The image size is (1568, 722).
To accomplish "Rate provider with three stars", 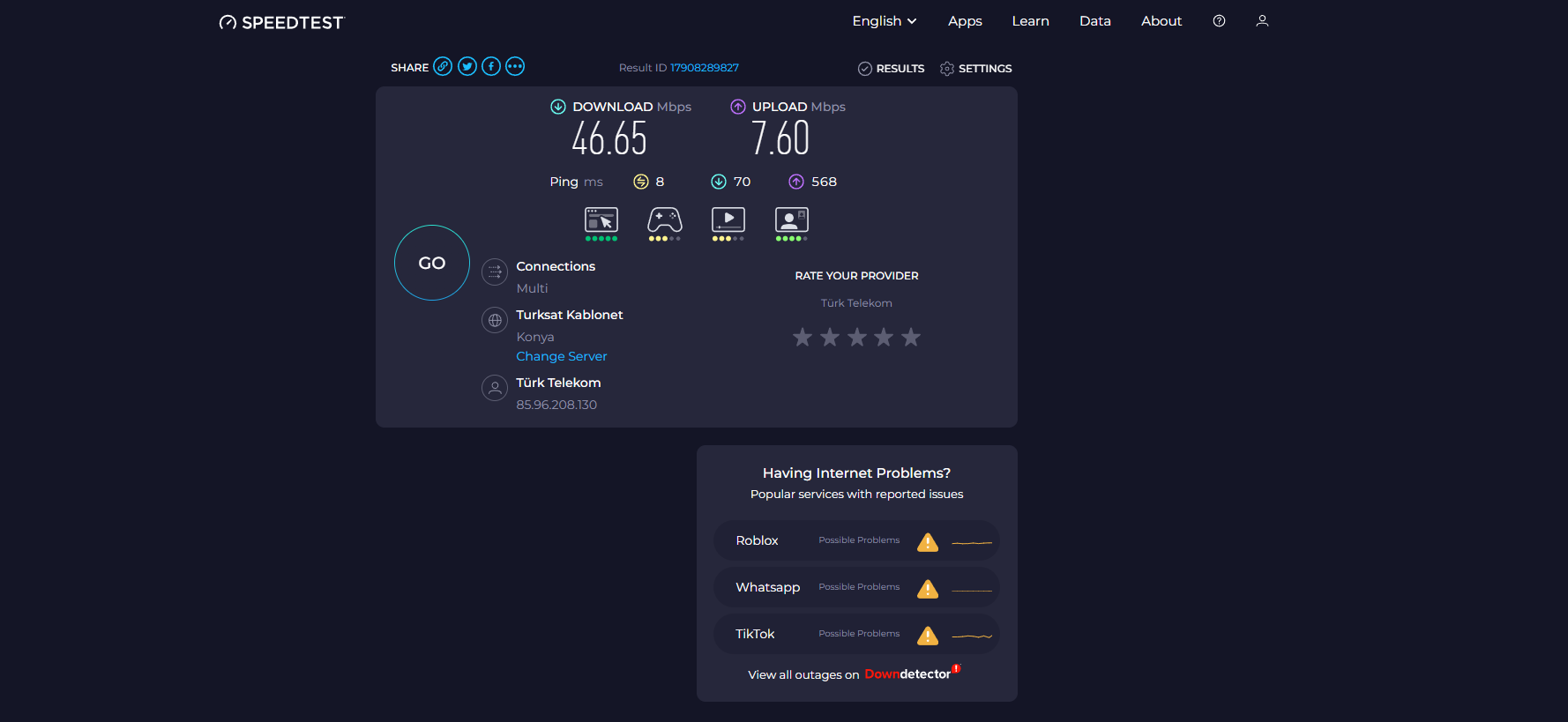I will click(x=857, y=337).
